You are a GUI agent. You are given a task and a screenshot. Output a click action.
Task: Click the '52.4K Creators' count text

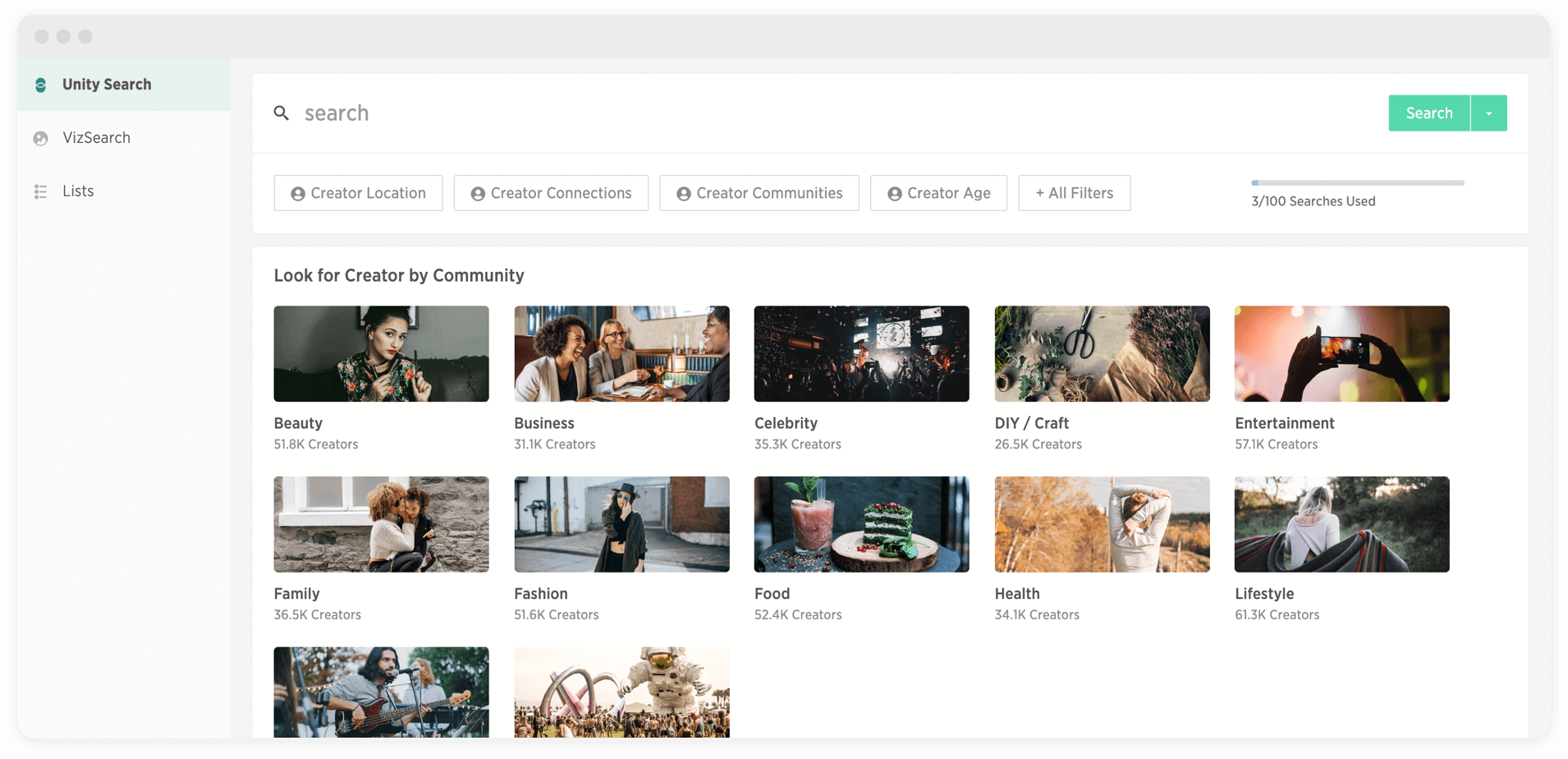[x=798, y=615]
